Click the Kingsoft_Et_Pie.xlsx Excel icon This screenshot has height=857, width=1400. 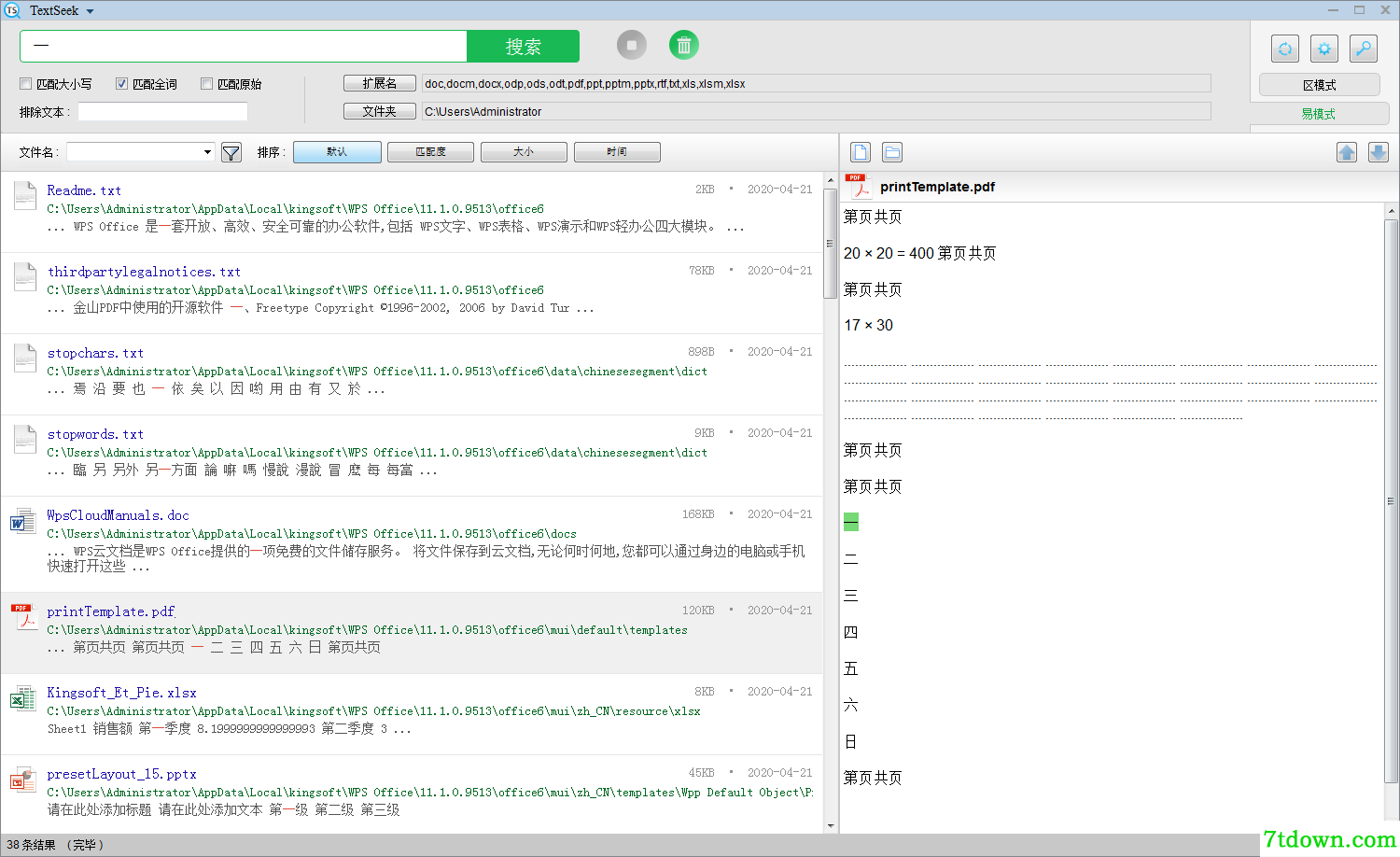tap(23, 698)
